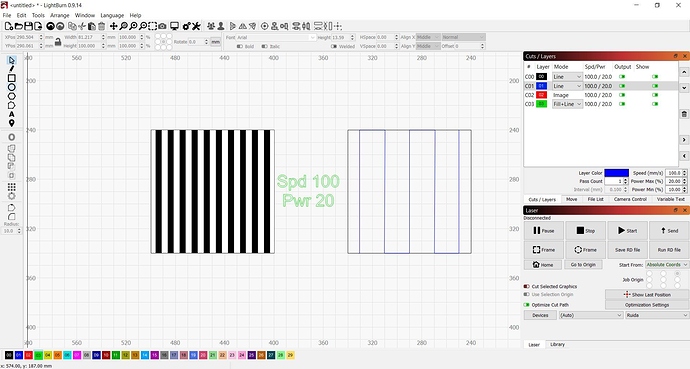Open the Arrange menu
This screenshot has height=369, width=690.
click(60, 15)
